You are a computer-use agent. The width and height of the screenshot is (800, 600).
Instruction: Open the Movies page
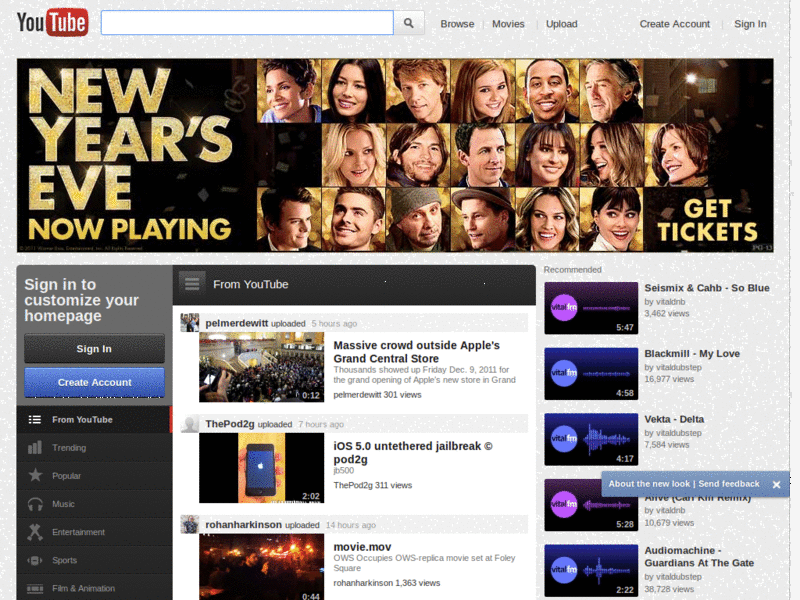point(508,24)
